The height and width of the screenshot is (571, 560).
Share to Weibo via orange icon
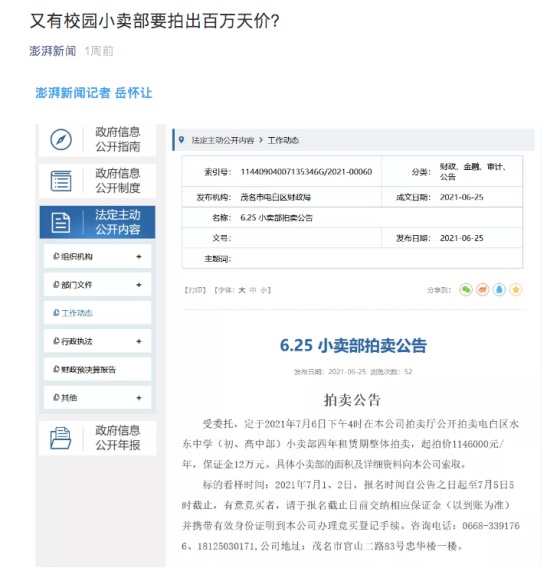(x=482, y=290)
